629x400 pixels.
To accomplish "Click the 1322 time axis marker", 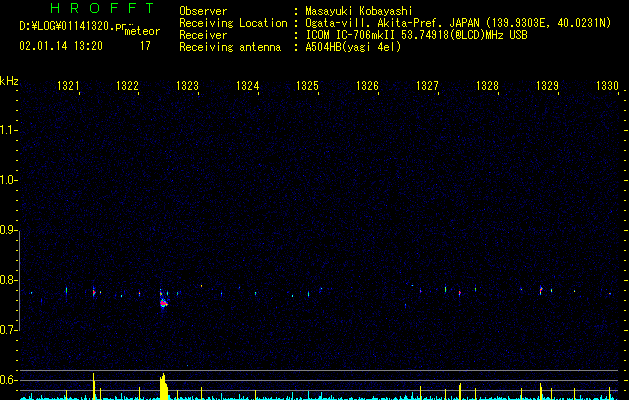I will click(128, 86).
